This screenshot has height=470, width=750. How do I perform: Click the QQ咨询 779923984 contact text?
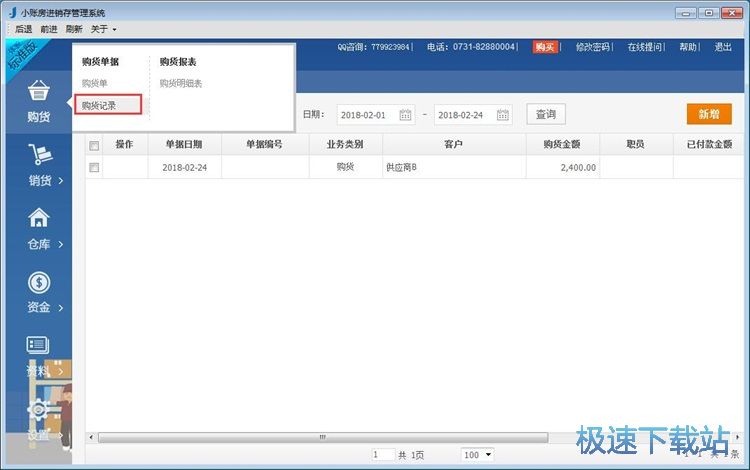374,47
